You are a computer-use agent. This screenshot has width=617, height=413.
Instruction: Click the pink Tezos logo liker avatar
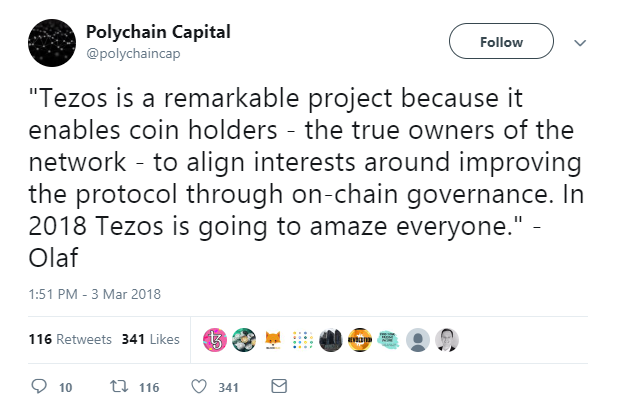point(214,339)
